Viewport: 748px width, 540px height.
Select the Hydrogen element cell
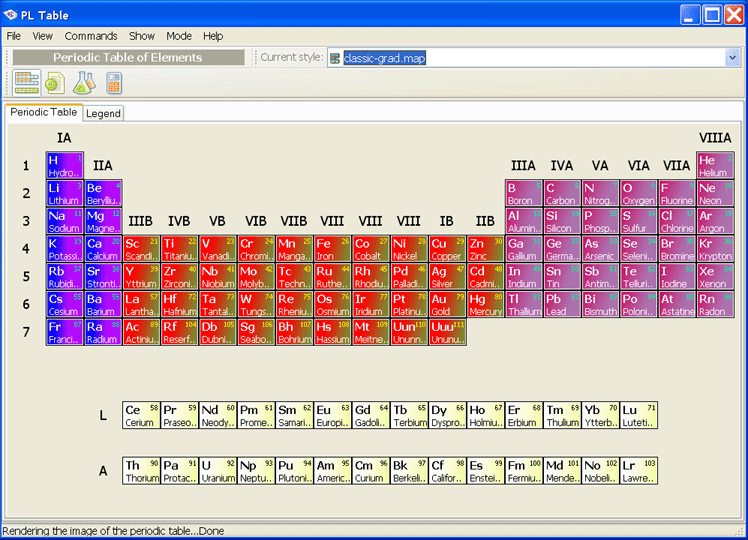click(x=64, y=166)
